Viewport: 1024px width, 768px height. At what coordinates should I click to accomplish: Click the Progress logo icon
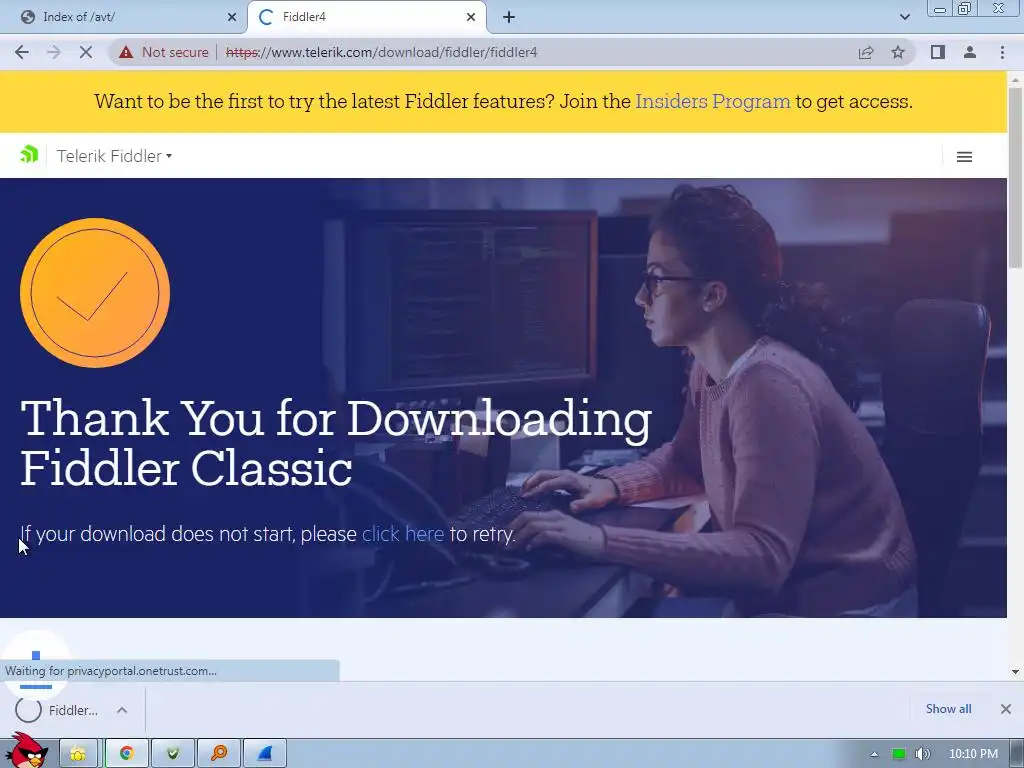[x=29, y=155]
